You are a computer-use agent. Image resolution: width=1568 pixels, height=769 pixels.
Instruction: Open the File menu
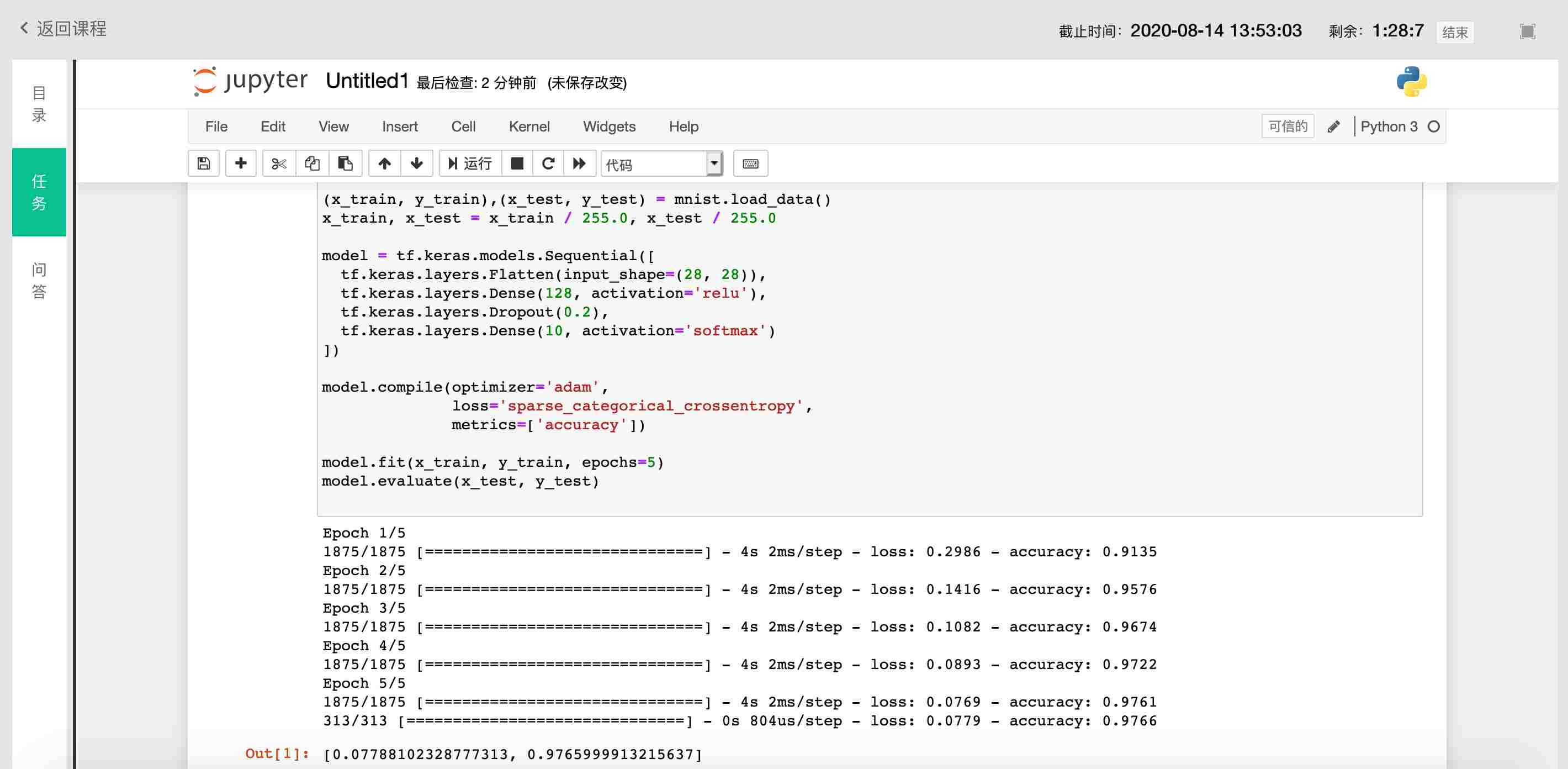point(216,127)
